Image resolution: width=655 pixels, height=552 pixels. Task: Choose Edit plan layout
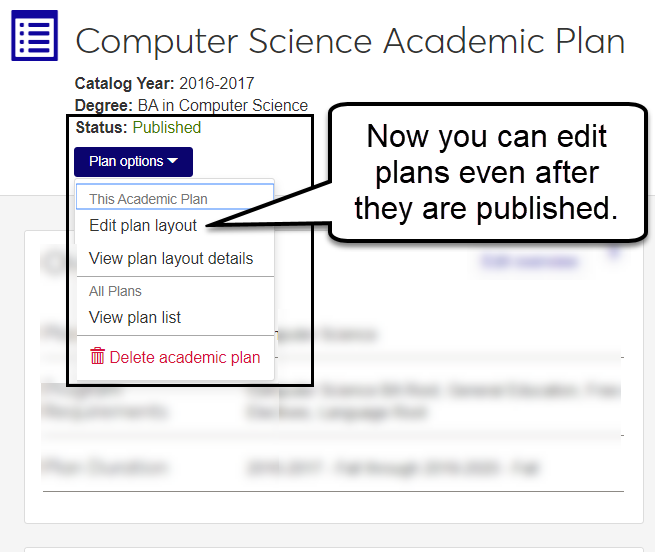coord(143,226)
